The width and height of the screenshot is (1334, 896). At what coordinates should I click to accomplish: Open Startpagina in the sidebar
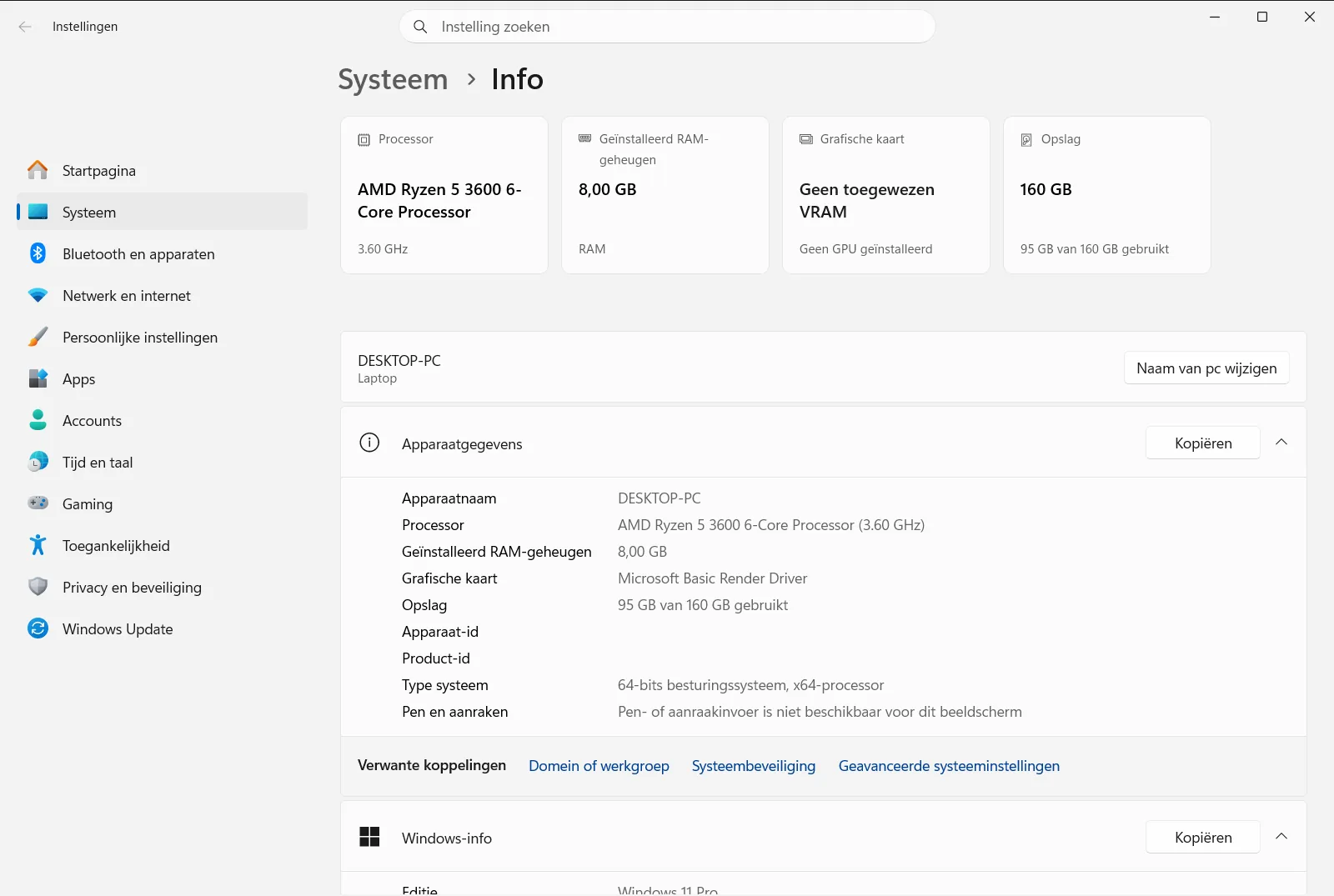162,170
